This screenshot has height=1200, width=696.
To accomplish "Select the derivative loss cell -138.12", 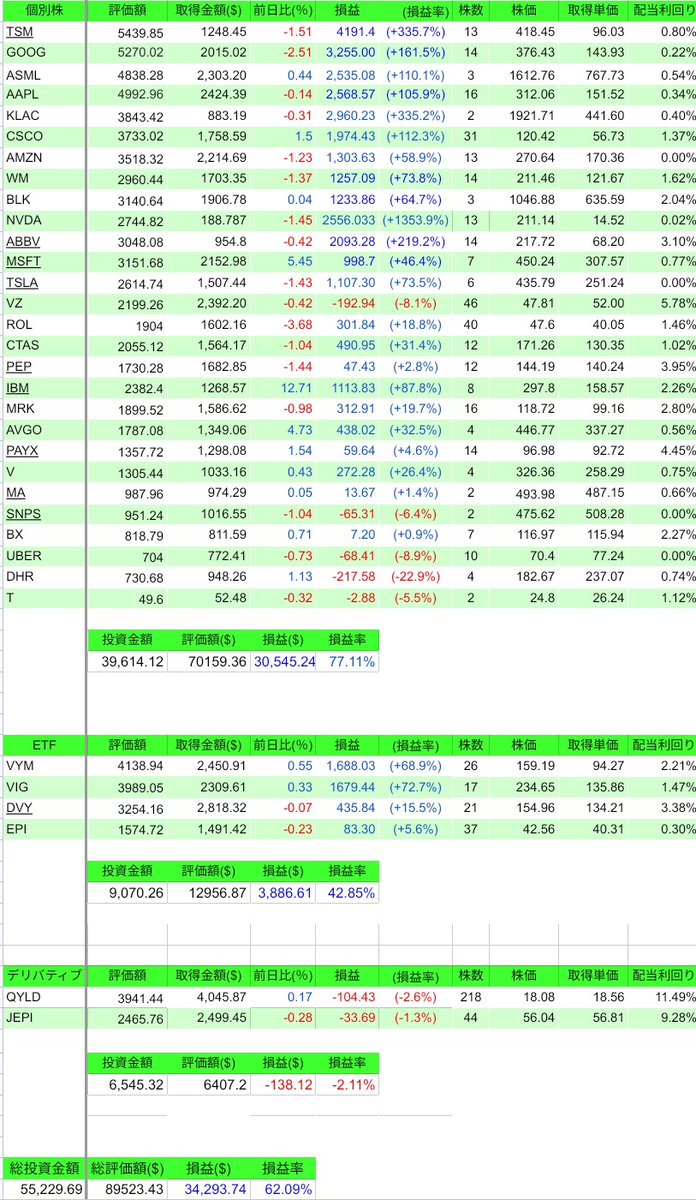I will coord(282,1084).
